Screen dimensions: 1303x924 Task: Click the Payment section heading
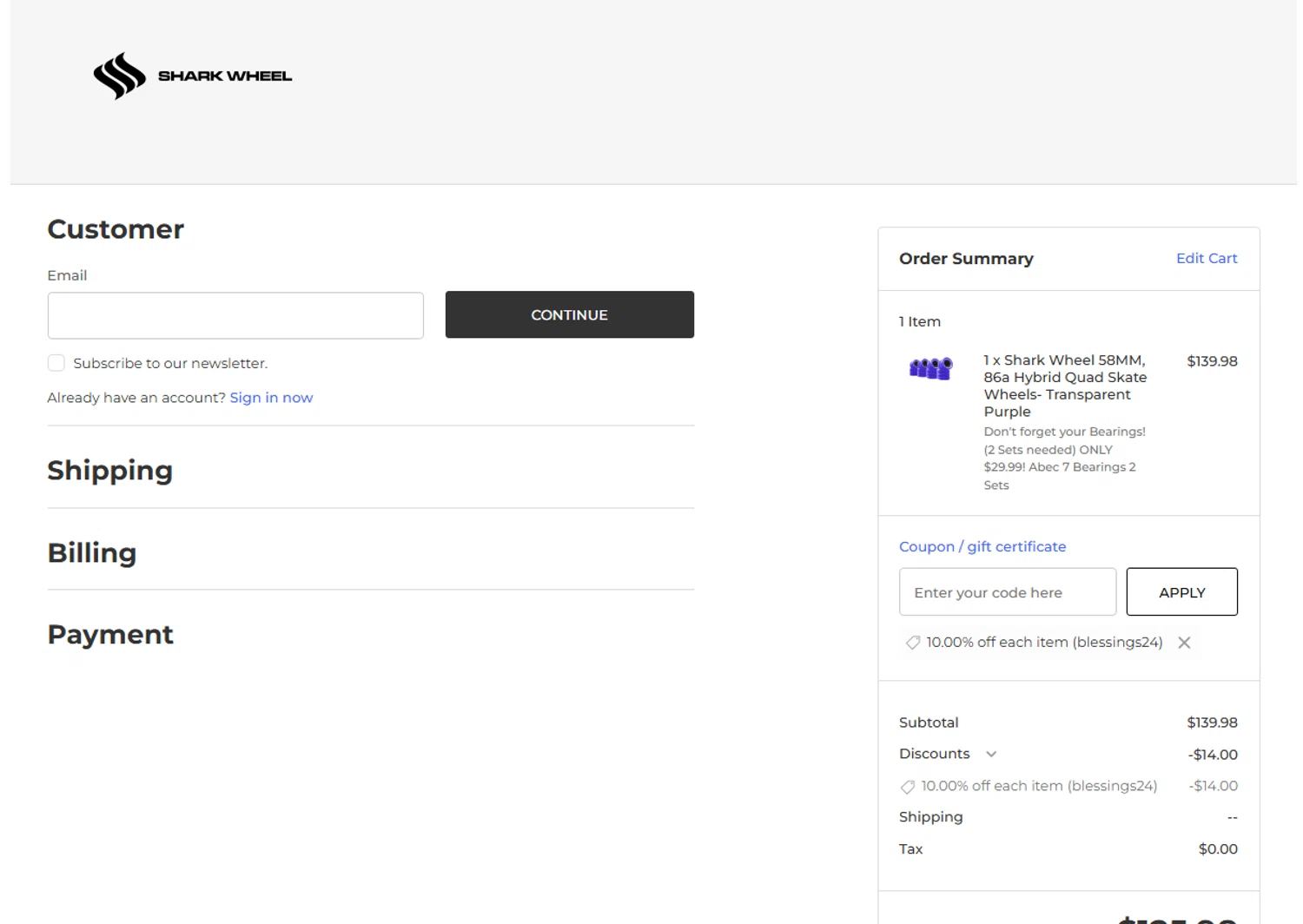pyautogui.click(x=110, y=635)
